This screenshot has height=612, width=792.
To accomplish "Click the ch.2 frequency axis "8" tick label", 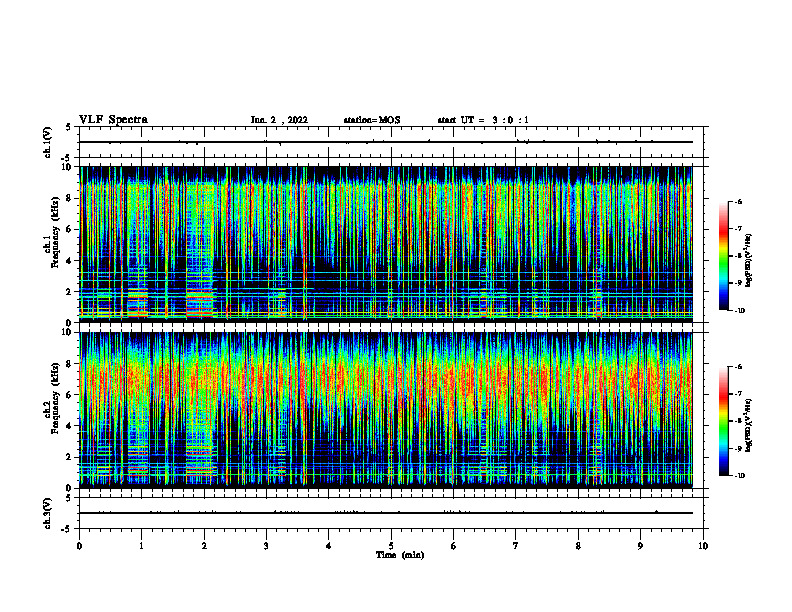I will pyautogui.click(x=70, y=364).
